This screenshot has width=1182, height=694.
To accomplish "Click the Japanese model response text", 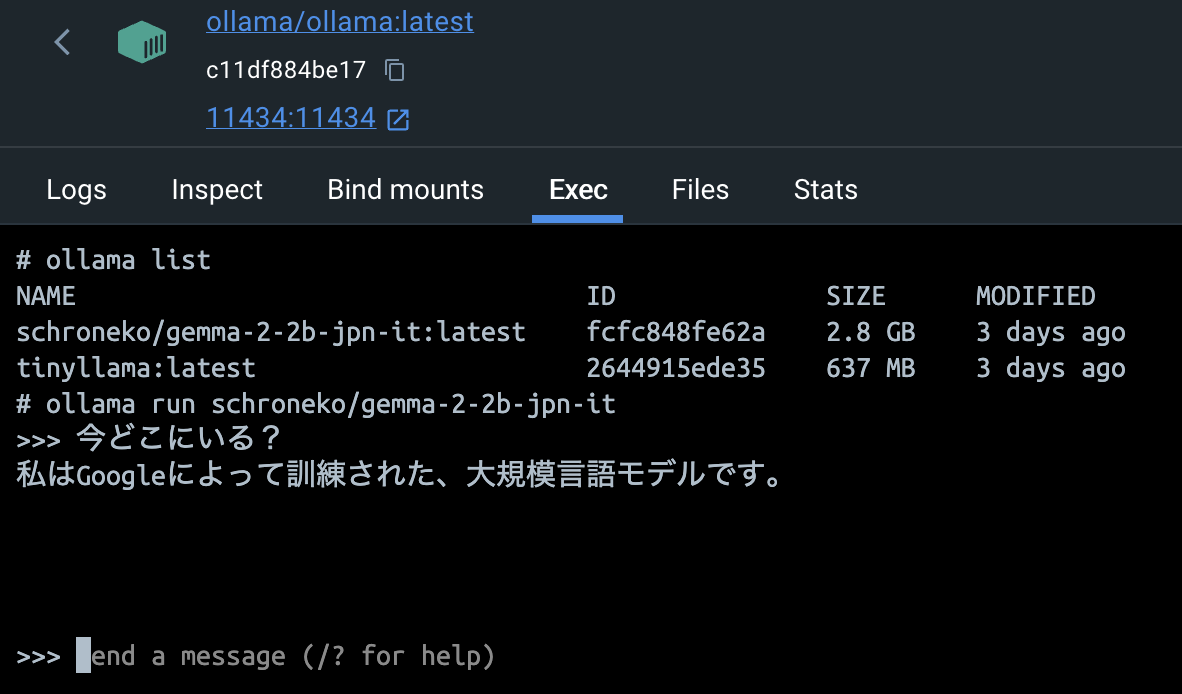I will [x=400, y=475].
